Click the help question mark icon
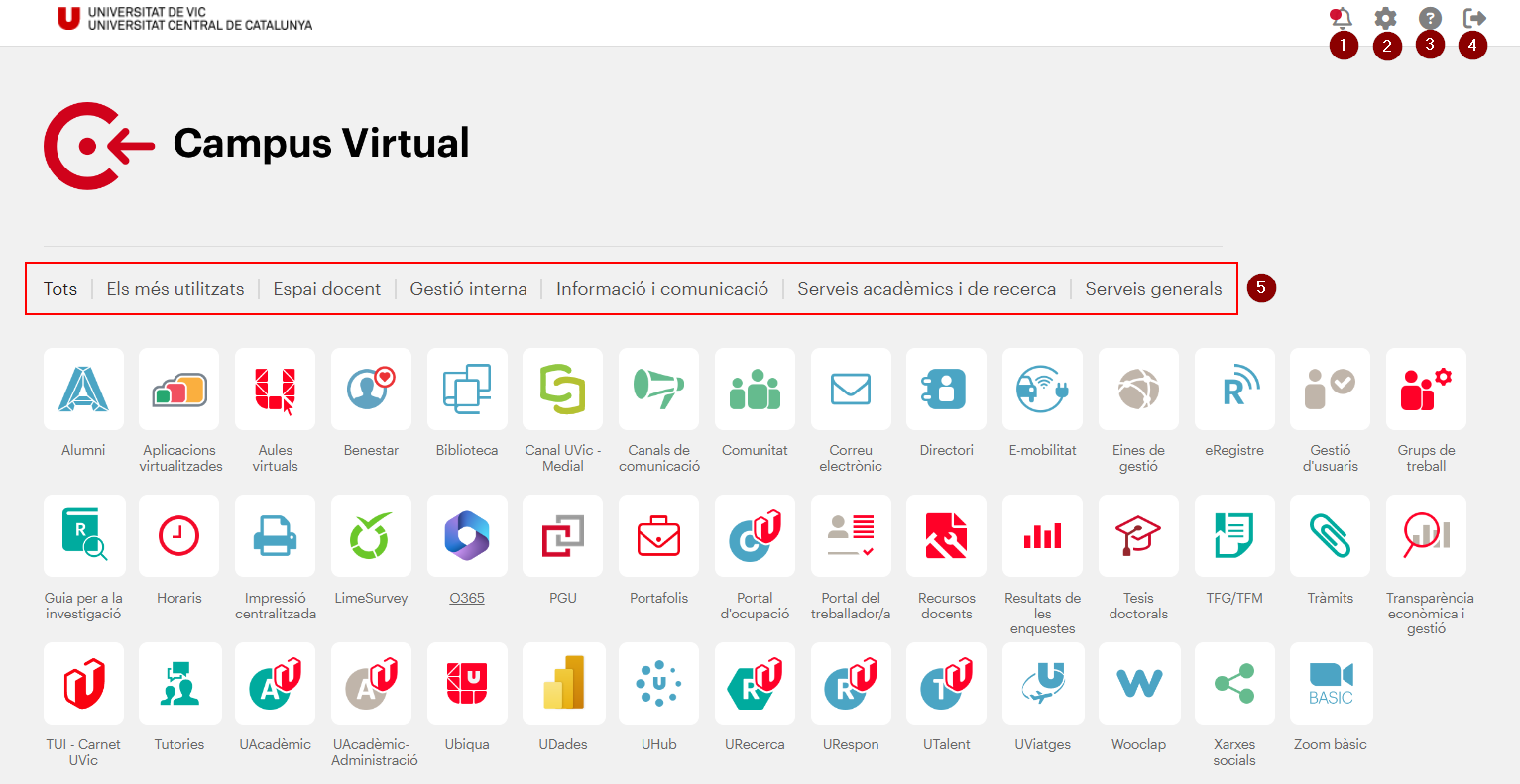1520x784 pixels. [x=1429, y=18]
